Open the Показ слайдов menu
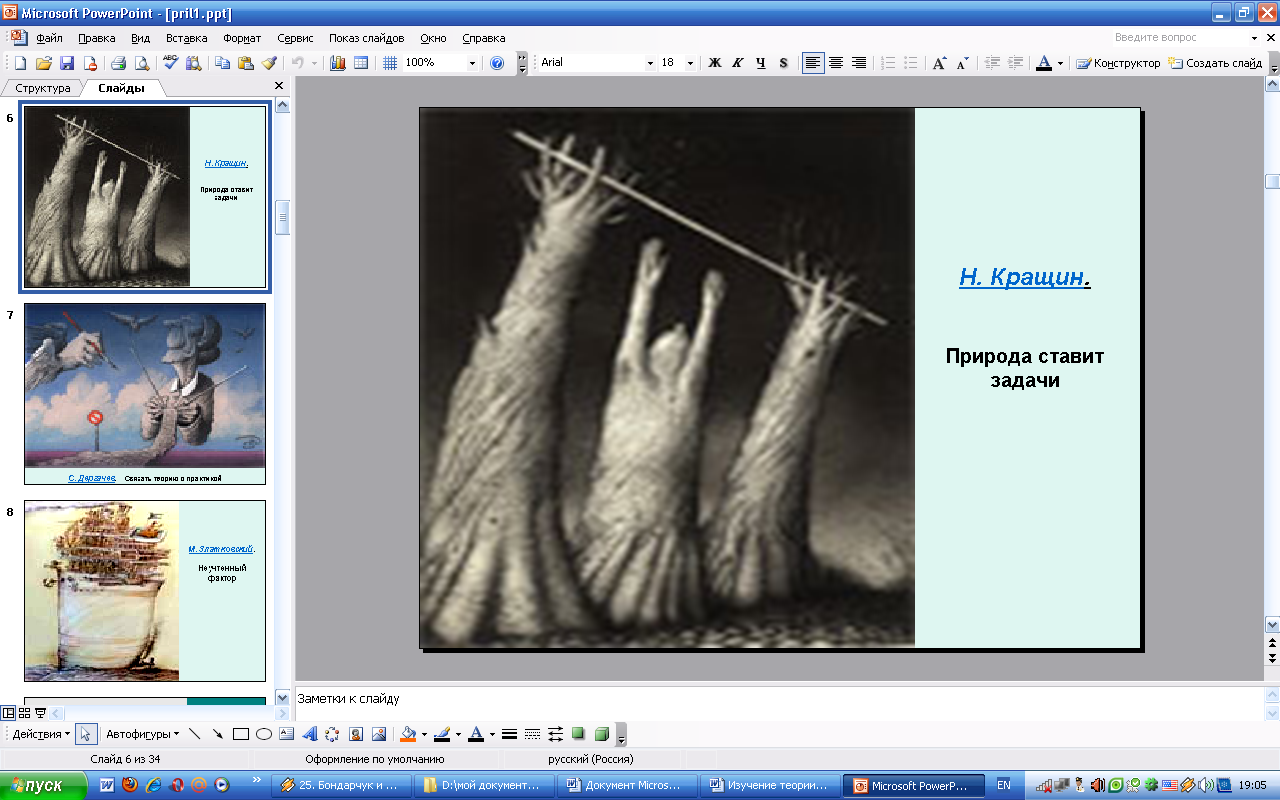1280x800 pixels. (367, 38)
